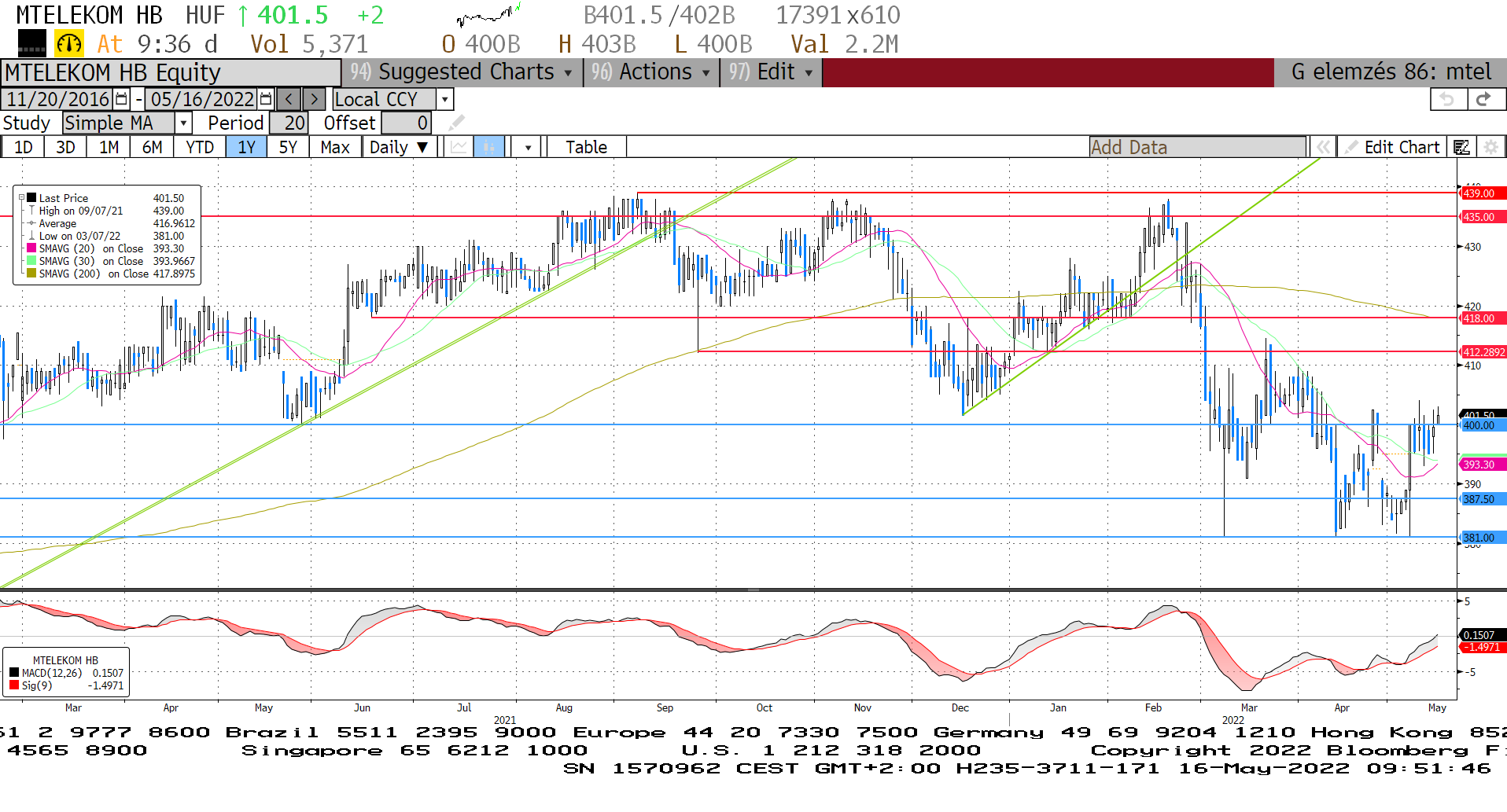Click the study pencil edit icon
The width and height of the screenshot is (1507, 812).
457,123
